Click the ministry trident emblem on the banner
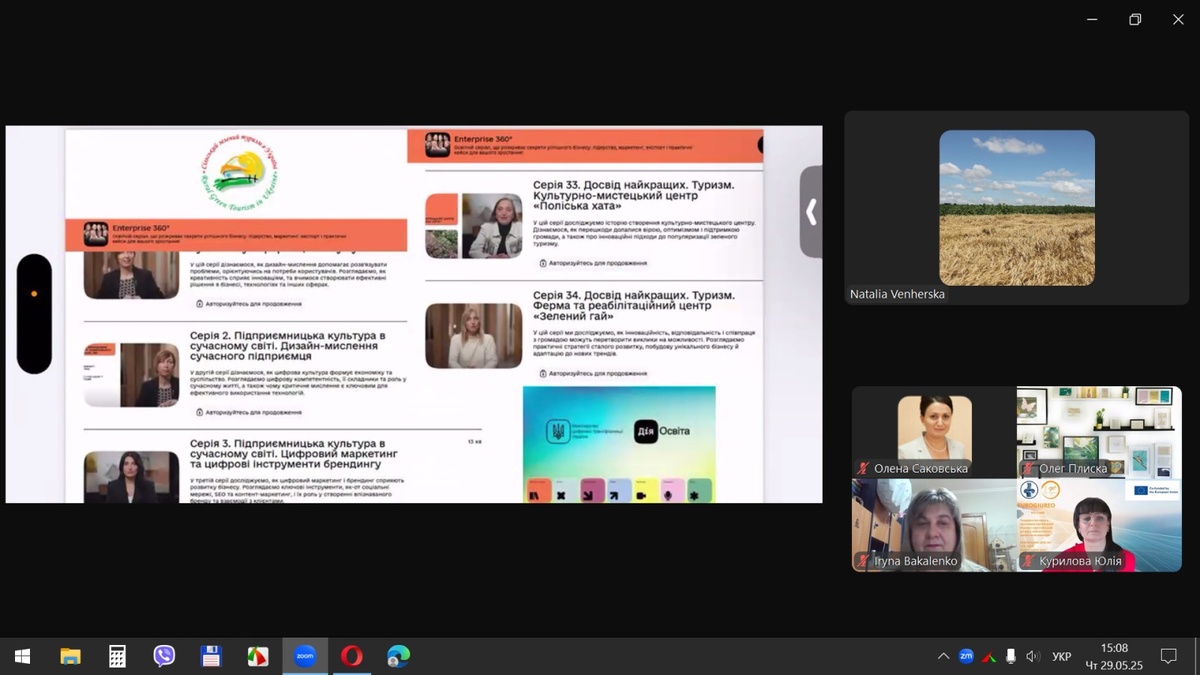The width and height of the screenshot is (1200, 675). point(556,431)
